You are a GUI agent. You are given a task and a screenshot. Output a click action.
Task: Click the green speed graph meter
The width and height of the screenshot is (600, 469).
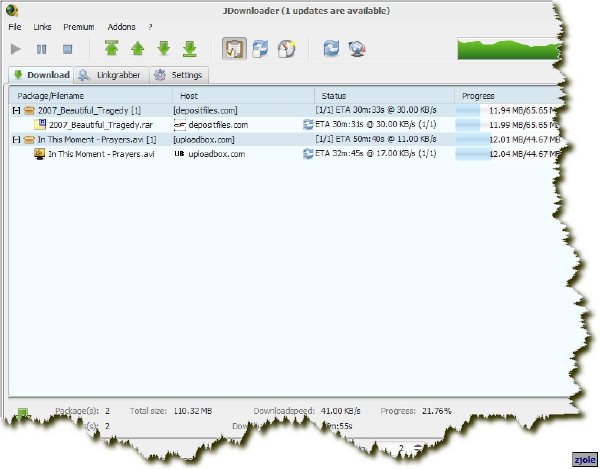508,49
